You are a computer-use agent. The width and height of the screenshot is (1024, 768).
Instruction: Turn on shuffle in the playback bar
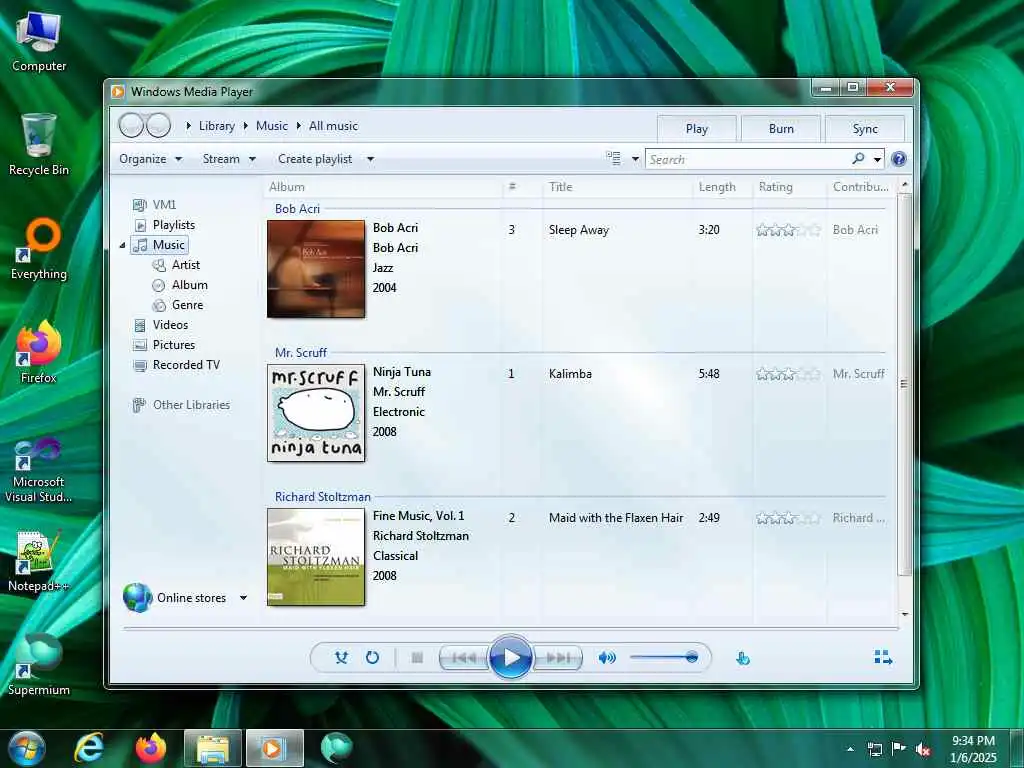click(x=341, y=658)
